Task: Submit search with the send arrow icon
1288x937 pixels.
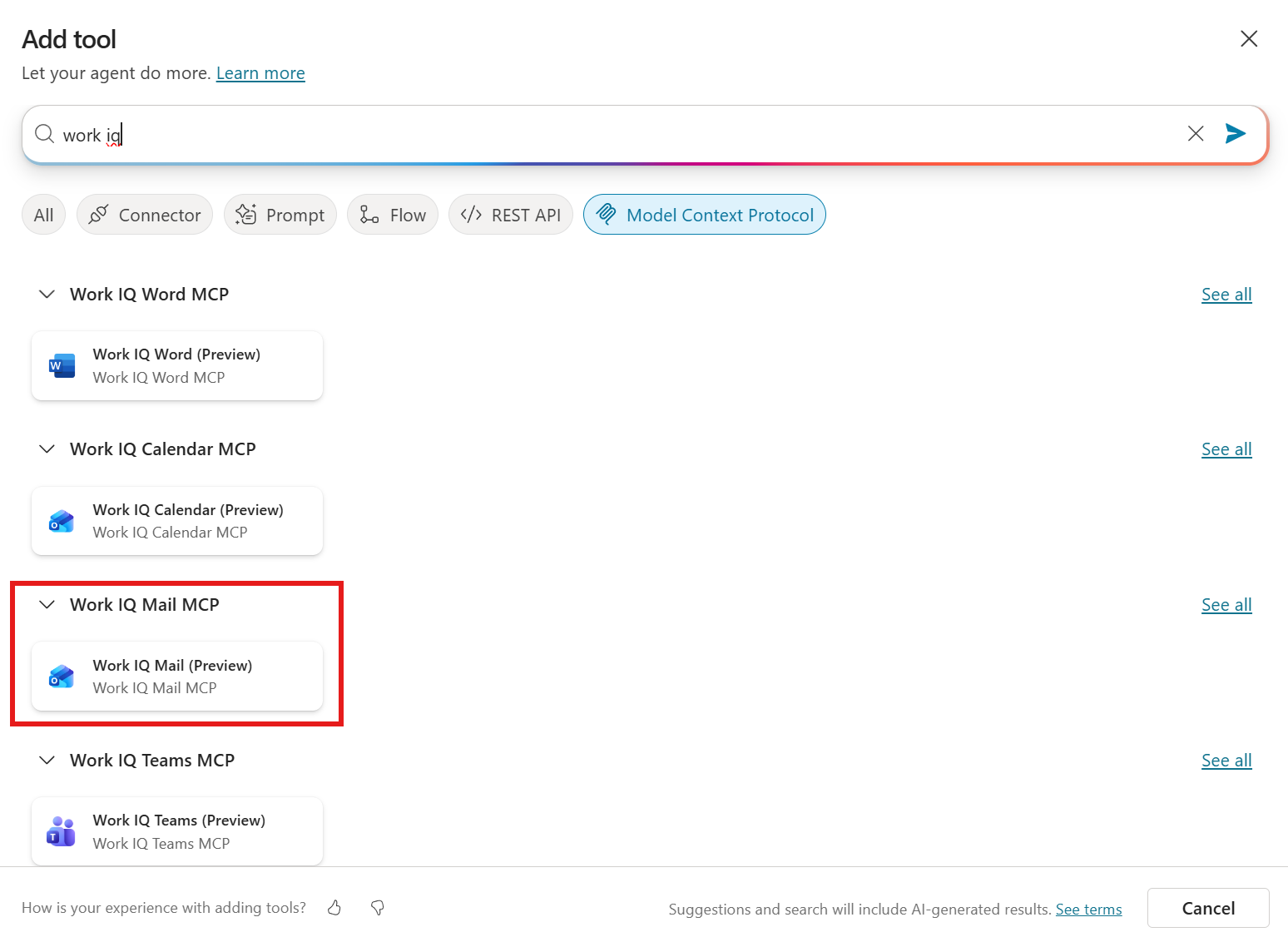Action: pos(1236,133)
